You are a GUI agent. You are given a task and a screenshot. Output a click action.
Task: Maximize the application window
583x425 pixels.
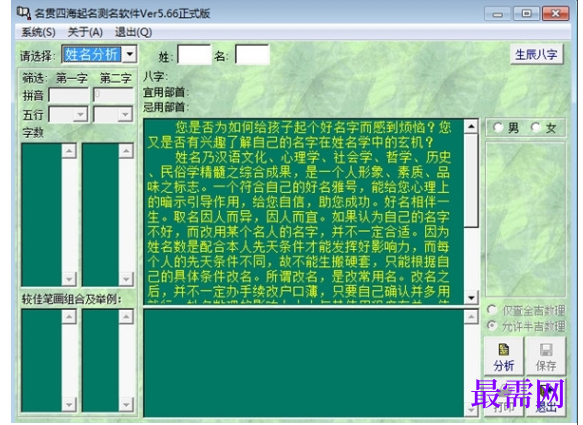[x=526, y=14]
